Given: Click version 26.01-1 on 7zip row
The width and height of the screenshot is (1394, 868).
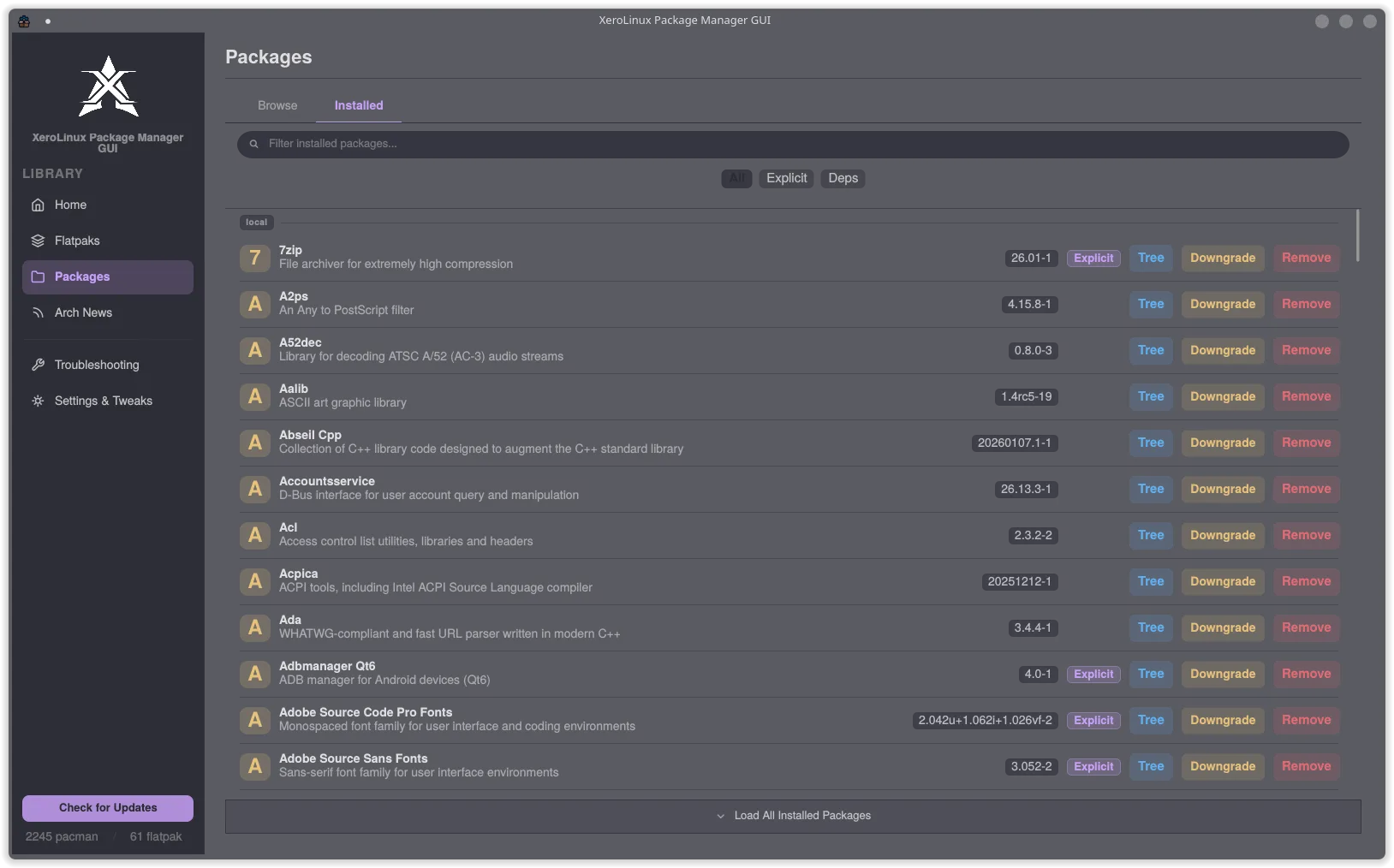Looking at the screenshot, I should (x=1031, y=258).
